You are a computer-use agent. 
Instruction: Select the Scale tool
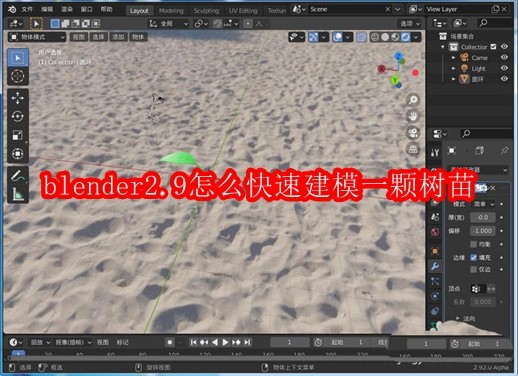coord(18,135)
